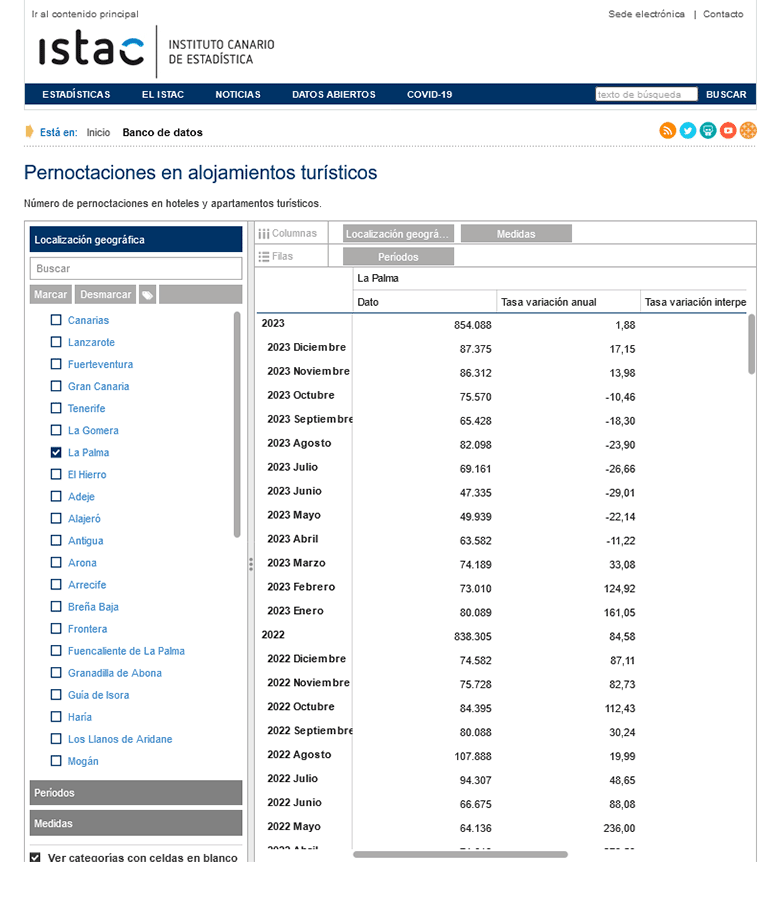The width and height of the screenshot is (779, 900).
Task: Click the Buscar filter input field
Action: tap(136, 269)
